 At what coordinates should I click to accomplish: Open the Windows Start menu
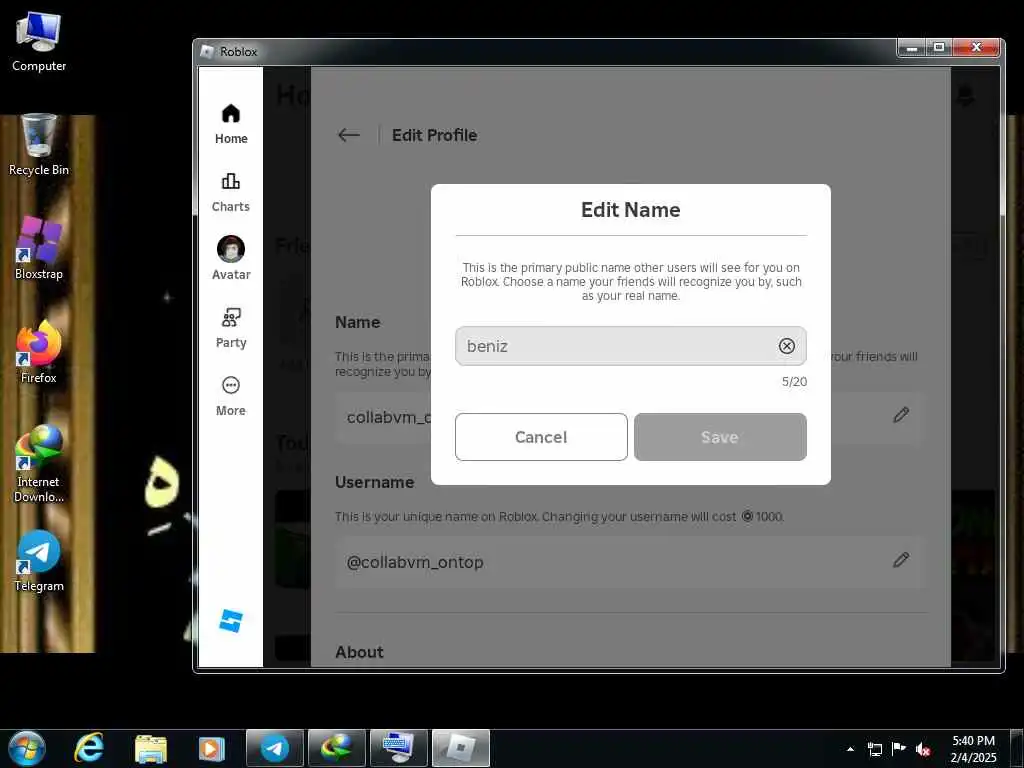[27, 748]
